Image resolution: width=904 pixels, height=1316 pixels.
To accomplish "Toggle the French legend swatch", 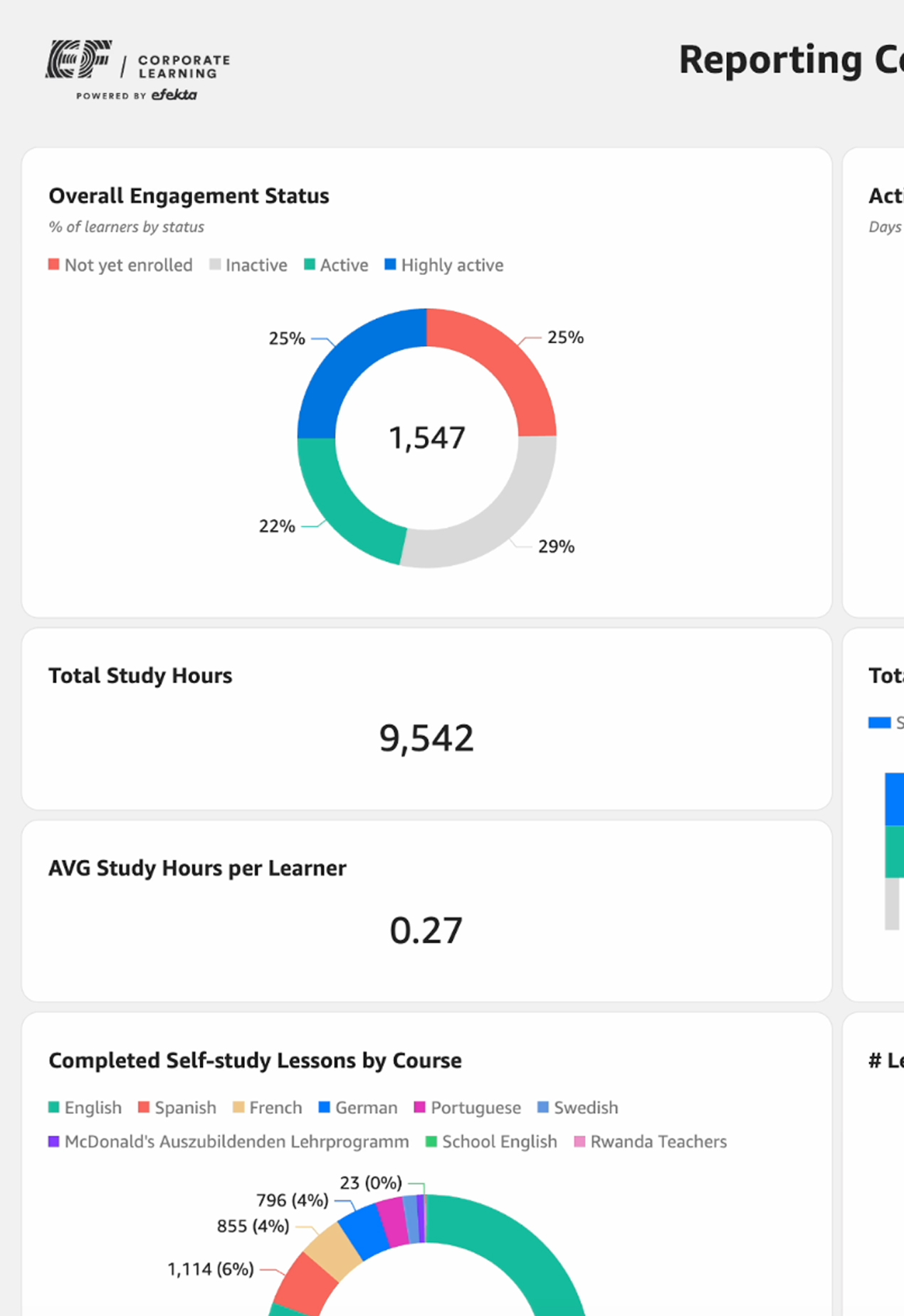I will [x=238, y=1107].
